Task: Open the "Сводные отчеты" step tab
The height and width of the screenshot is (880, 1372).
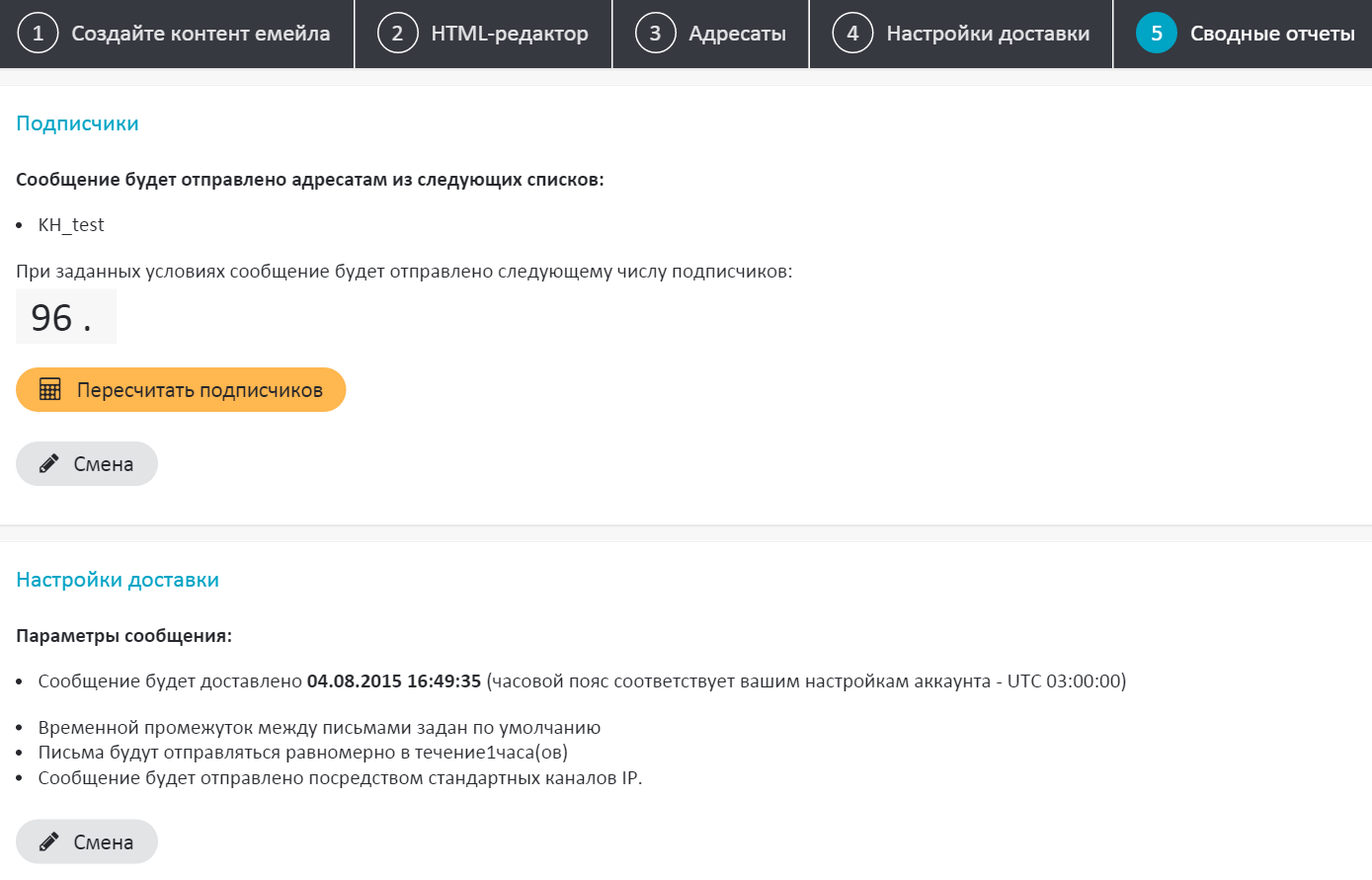Action: pos(1272,34)
